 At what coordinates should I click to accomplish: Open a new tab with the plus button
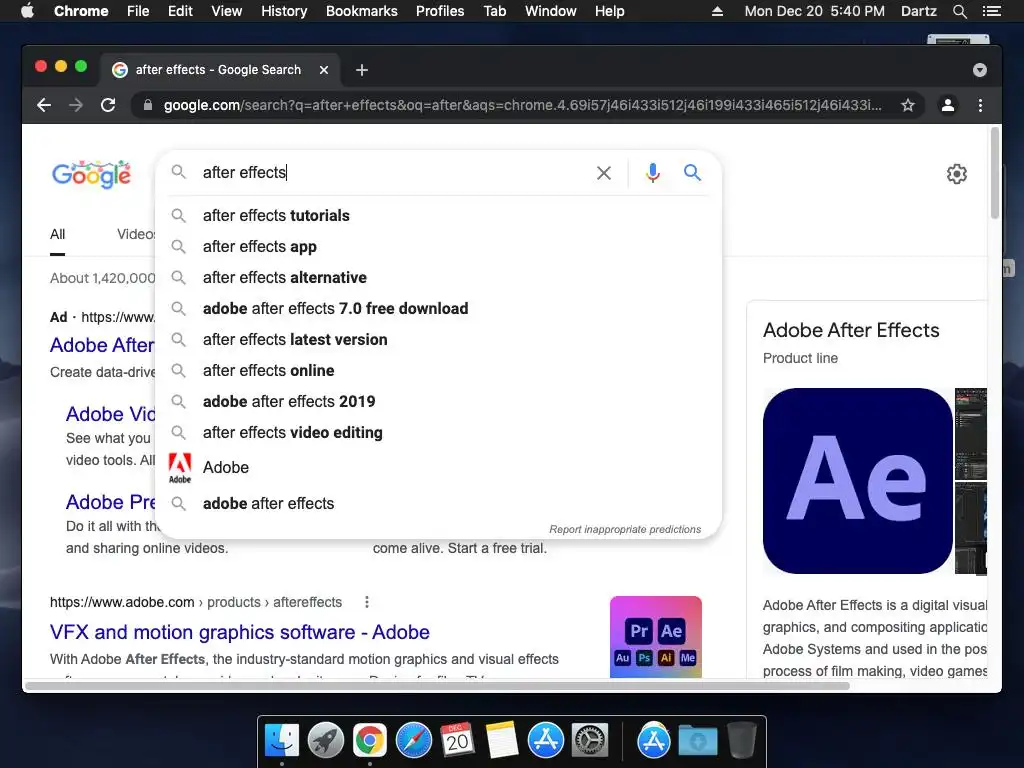362,70
